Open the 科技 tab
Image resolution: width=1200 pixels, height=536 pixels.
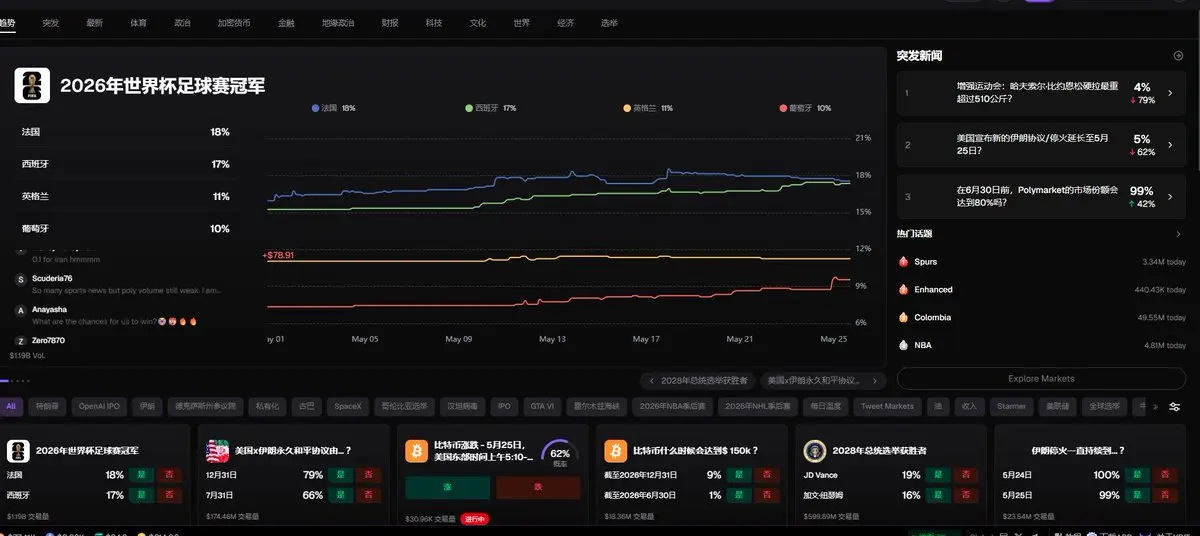pyautogui.click(x=433, y=22)
